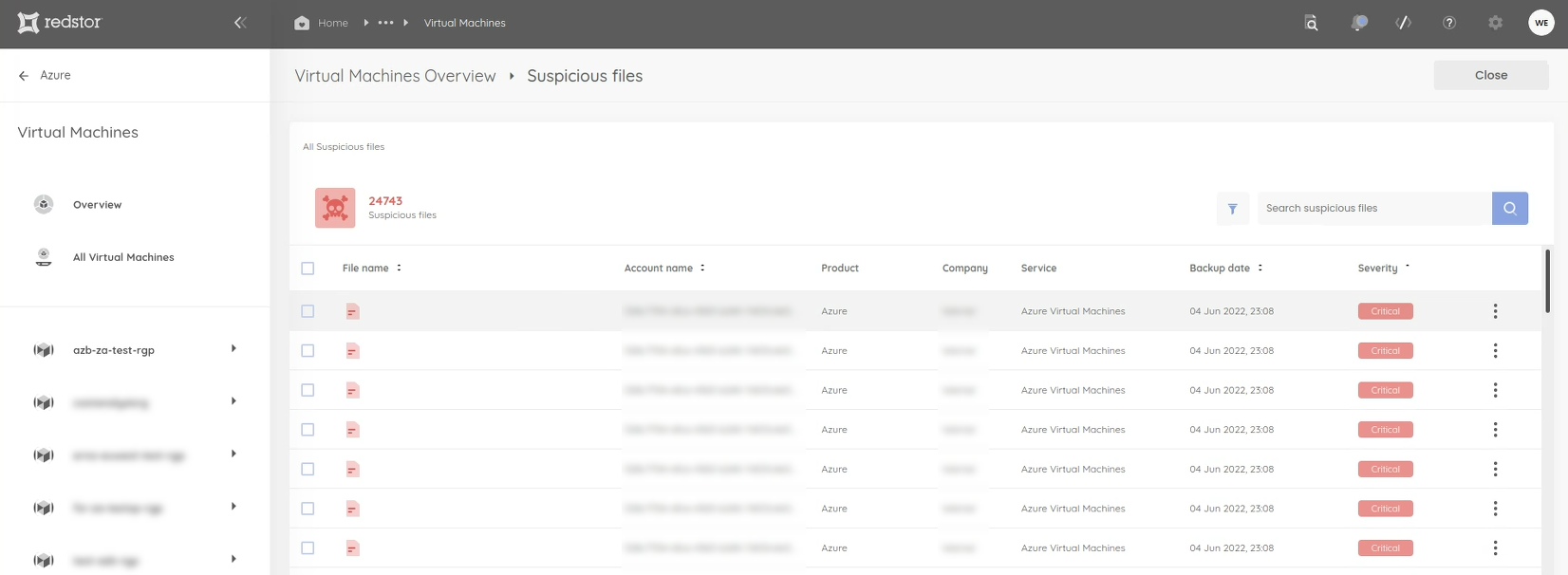Open seventh row three-dot actions menu

click(x=1495, y=548)
